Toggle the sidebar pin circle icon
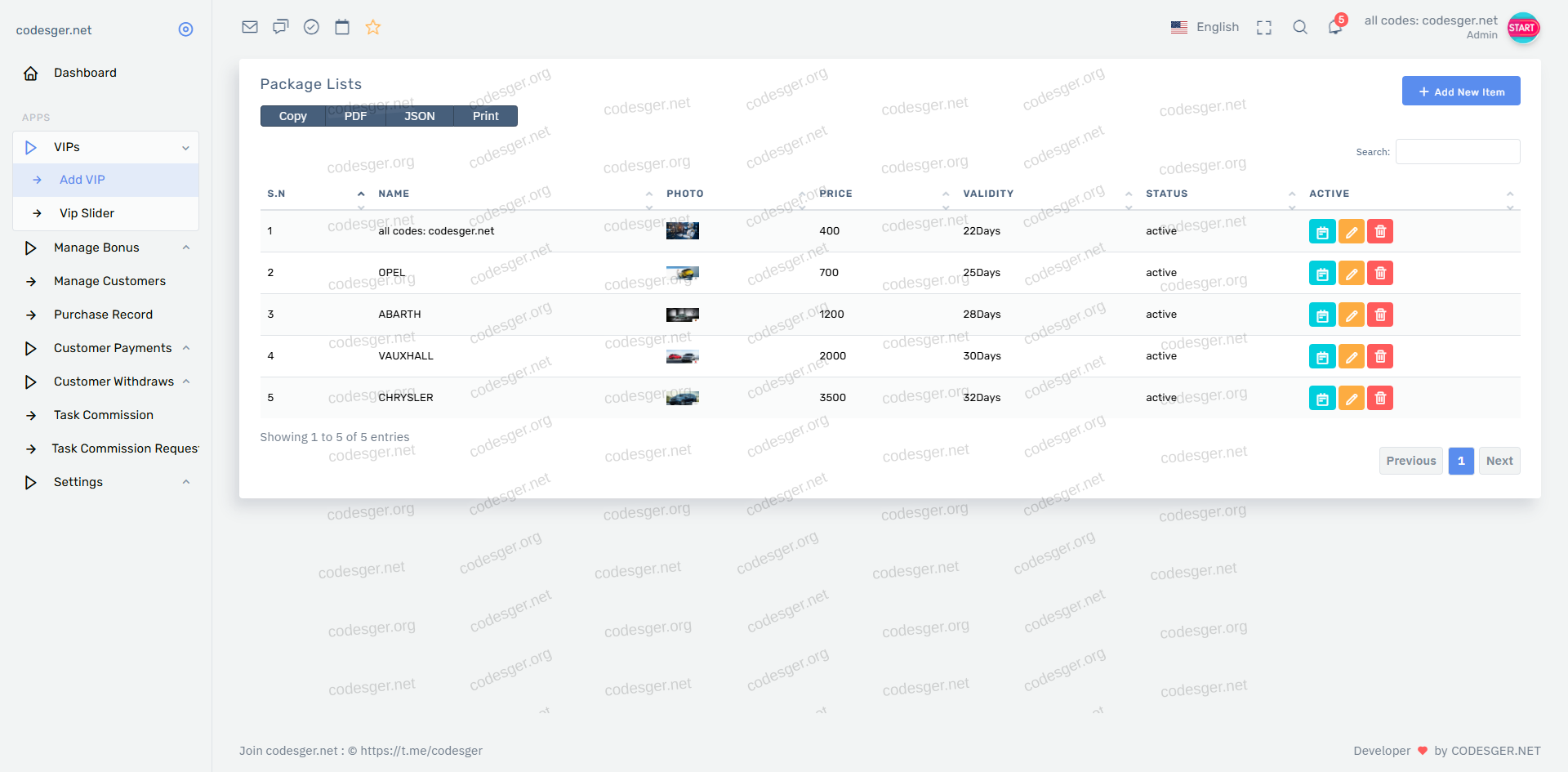 (185, 29)
